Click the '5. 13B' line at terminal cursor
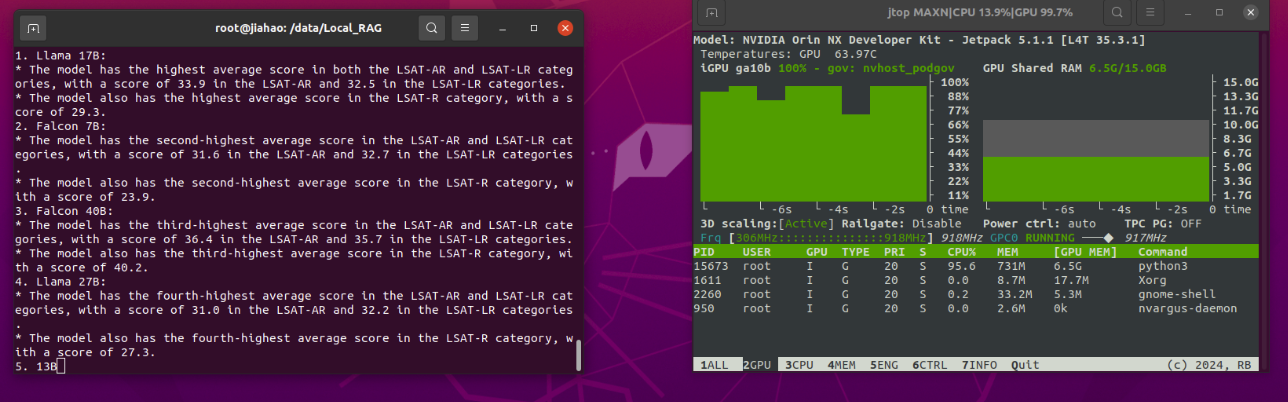1288x402 pixels. 37,367
